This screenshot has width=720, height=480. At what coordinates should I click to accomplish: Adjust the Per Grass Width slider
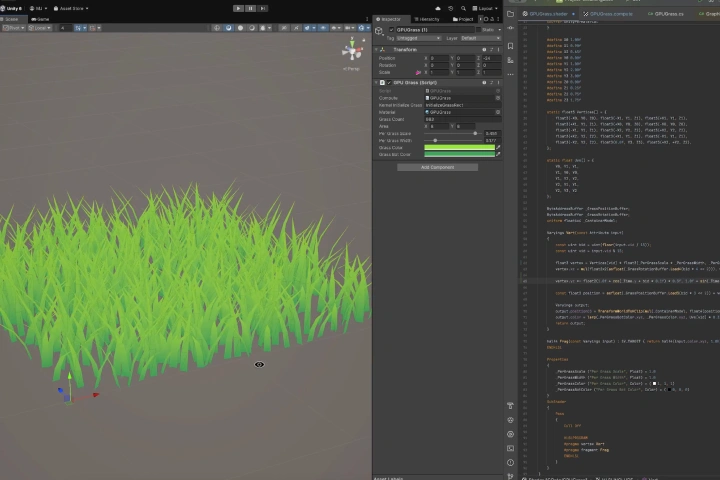[453, 141]
